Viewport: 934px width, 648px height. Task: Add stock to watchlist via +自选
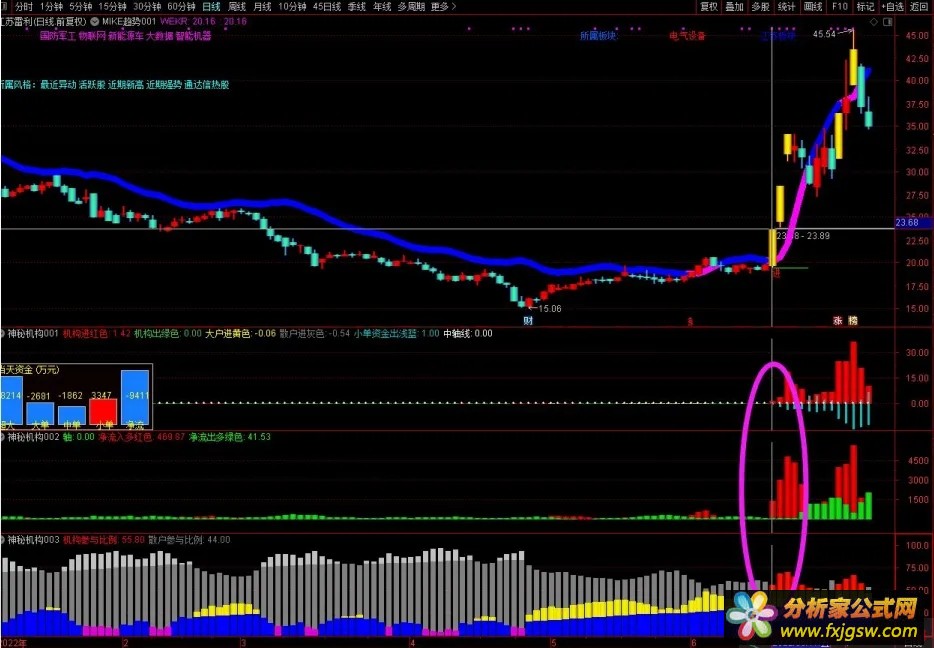point(892,7)
